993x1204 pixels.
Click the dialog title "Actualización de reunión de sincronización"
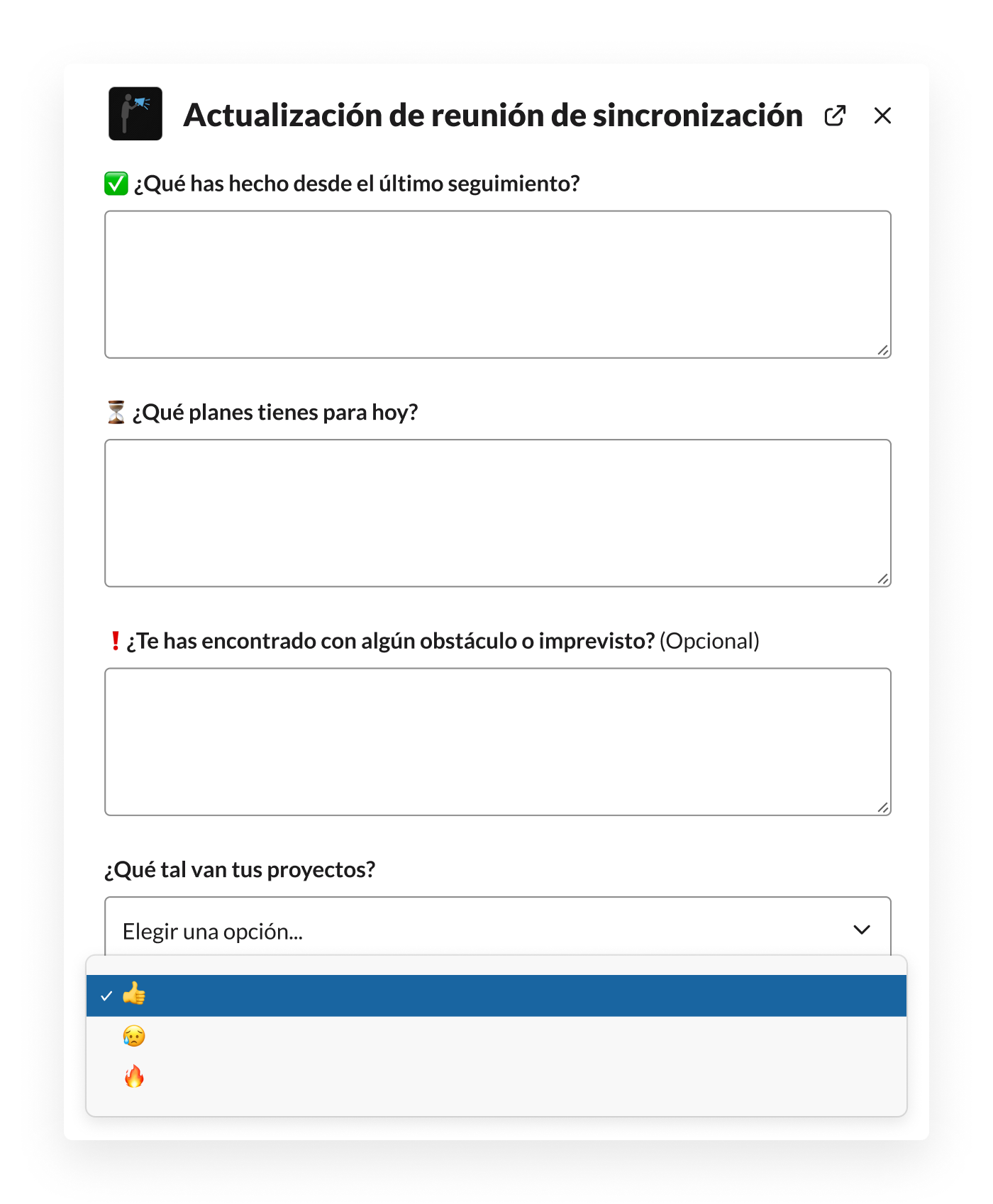click(x=493, y=116)
